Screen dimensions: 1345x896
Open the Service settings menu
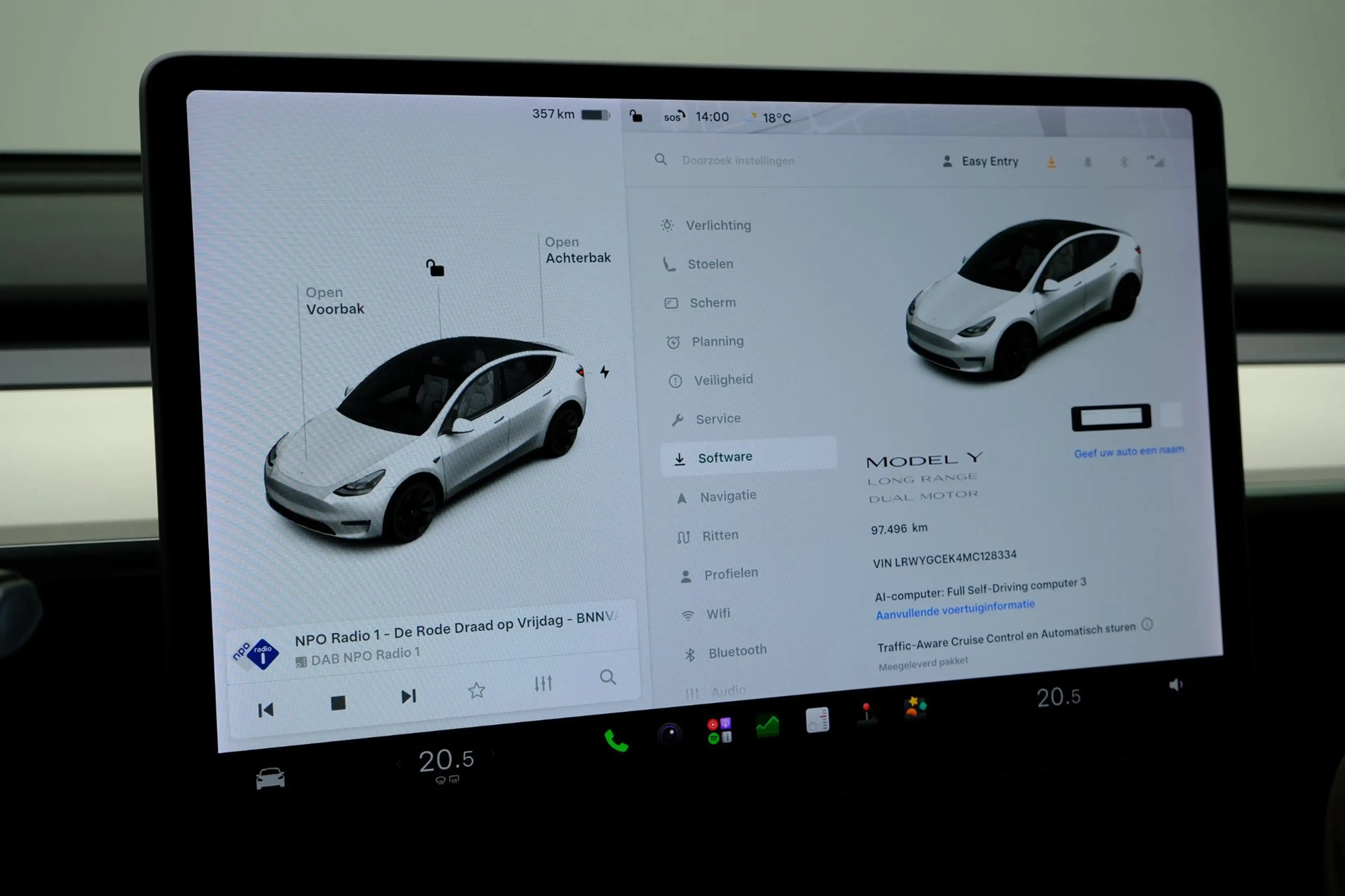(706, 419)
